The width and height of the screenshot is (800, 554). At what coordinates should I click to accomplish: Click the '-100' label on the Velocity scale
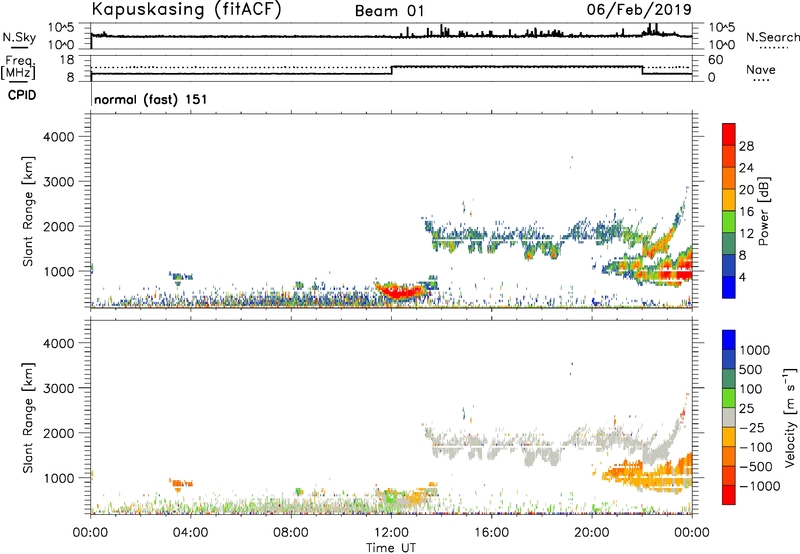coord(756,447)
